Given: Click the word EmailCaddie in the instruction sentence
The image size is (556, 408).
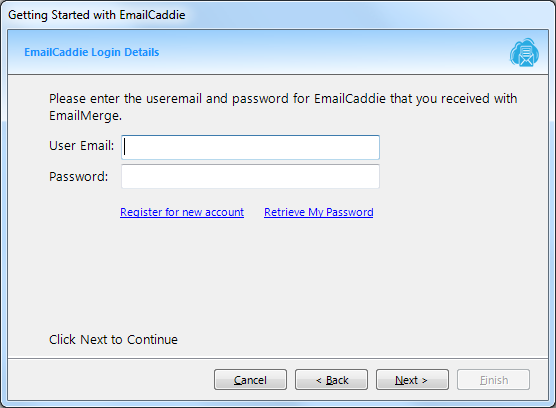Looking at the screenshot, I should pyautogui.click(x=350, y=99).
